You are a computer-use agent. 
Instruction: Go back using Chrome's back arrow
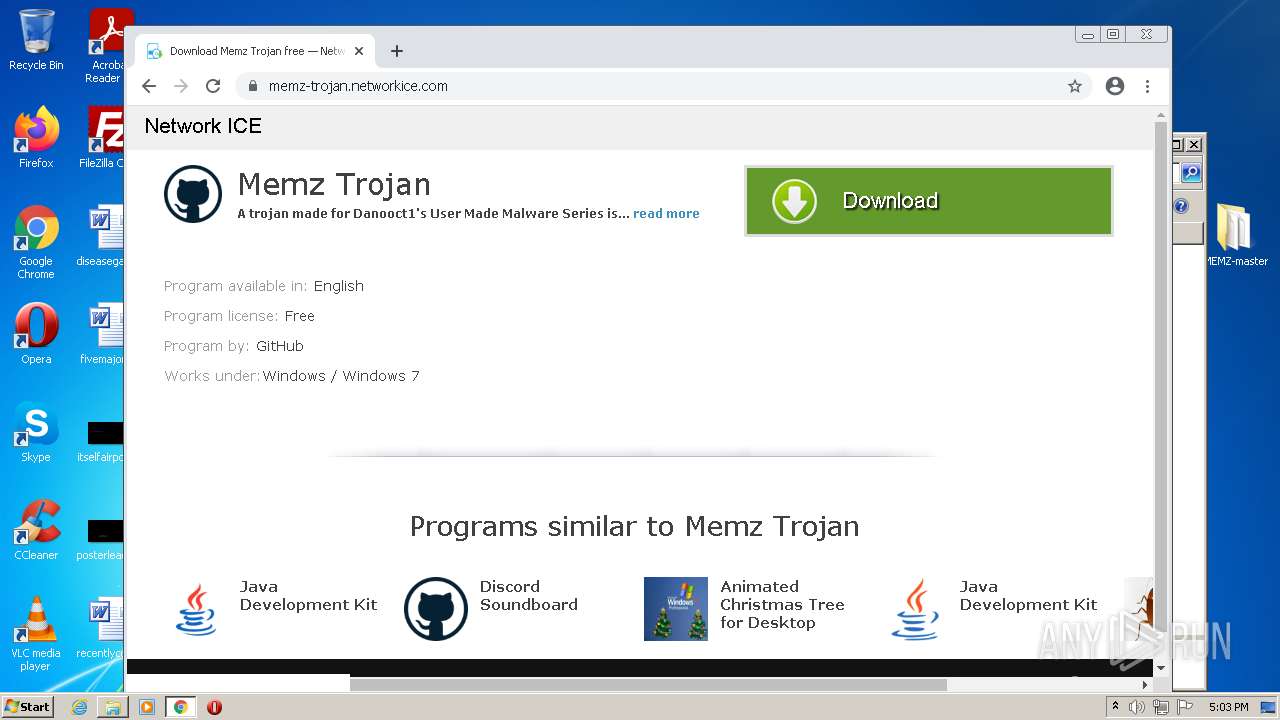click(149, 86)
